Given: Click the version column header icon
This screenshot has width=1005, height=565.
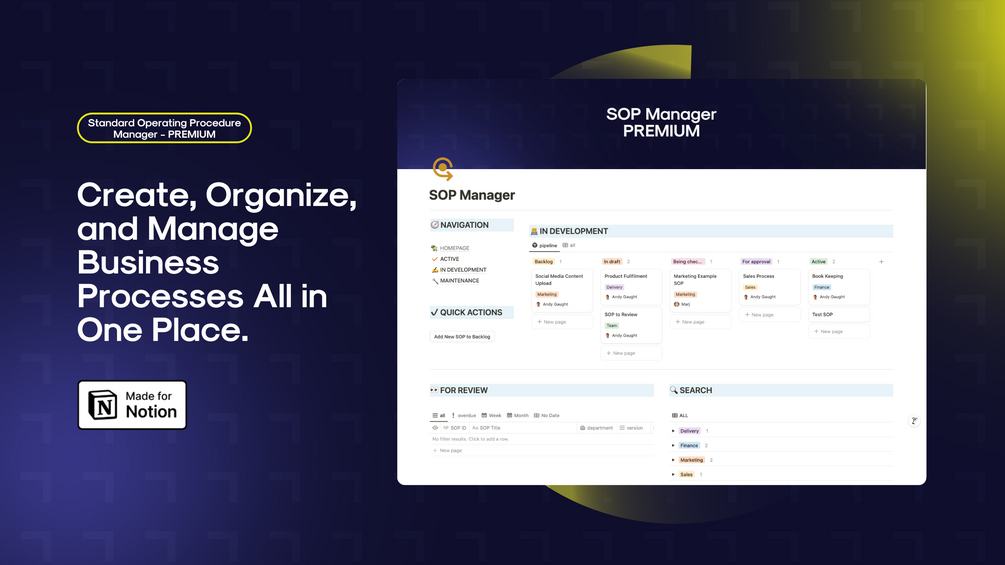Looking at the screenshot, I should pyautogui.click(x=622, y=428).
